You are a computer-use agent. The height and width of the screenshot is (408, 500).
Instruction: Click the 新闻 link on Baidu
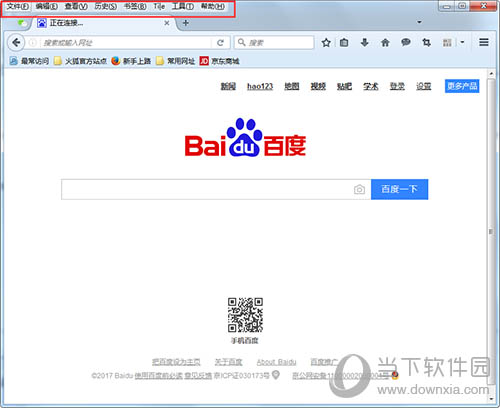(228, 86)
